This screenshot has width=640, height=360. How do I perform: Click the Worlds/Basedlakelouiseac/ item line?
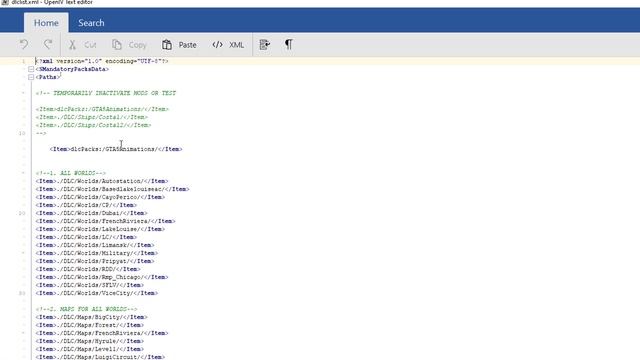pos(112,189)
